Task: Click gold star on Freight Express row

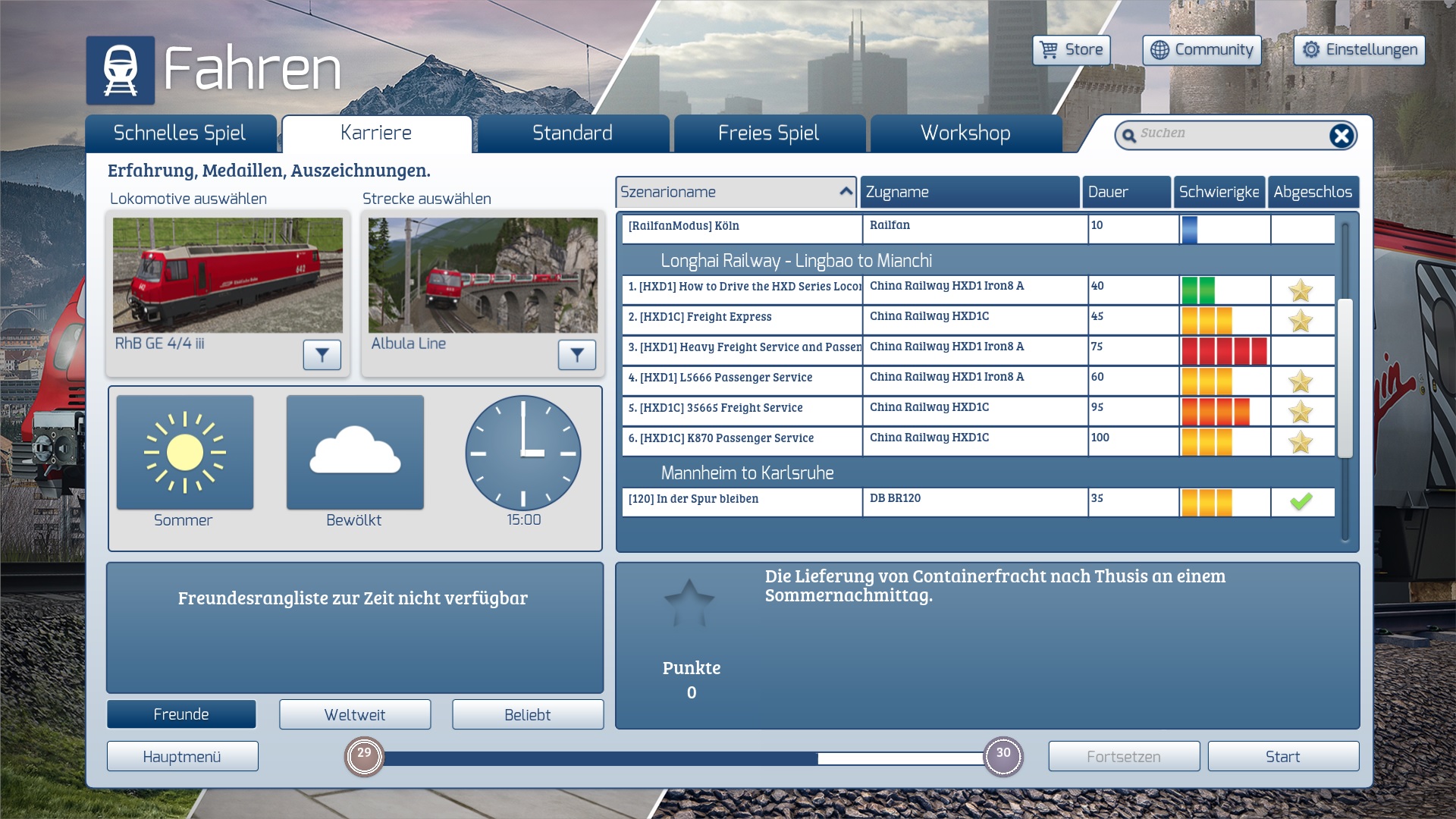Action: (x=1301, y=321)
